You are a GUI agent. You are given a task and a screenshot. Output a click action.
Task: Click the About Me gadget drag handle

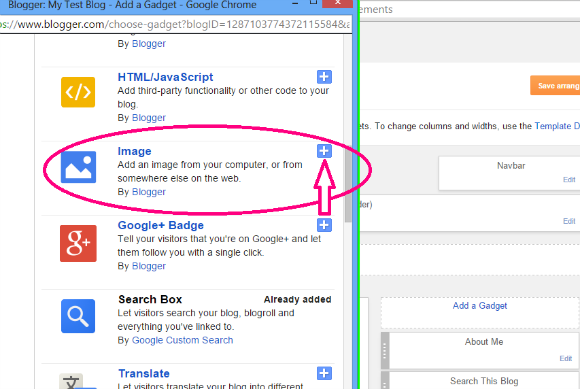(x=385, y=351)
